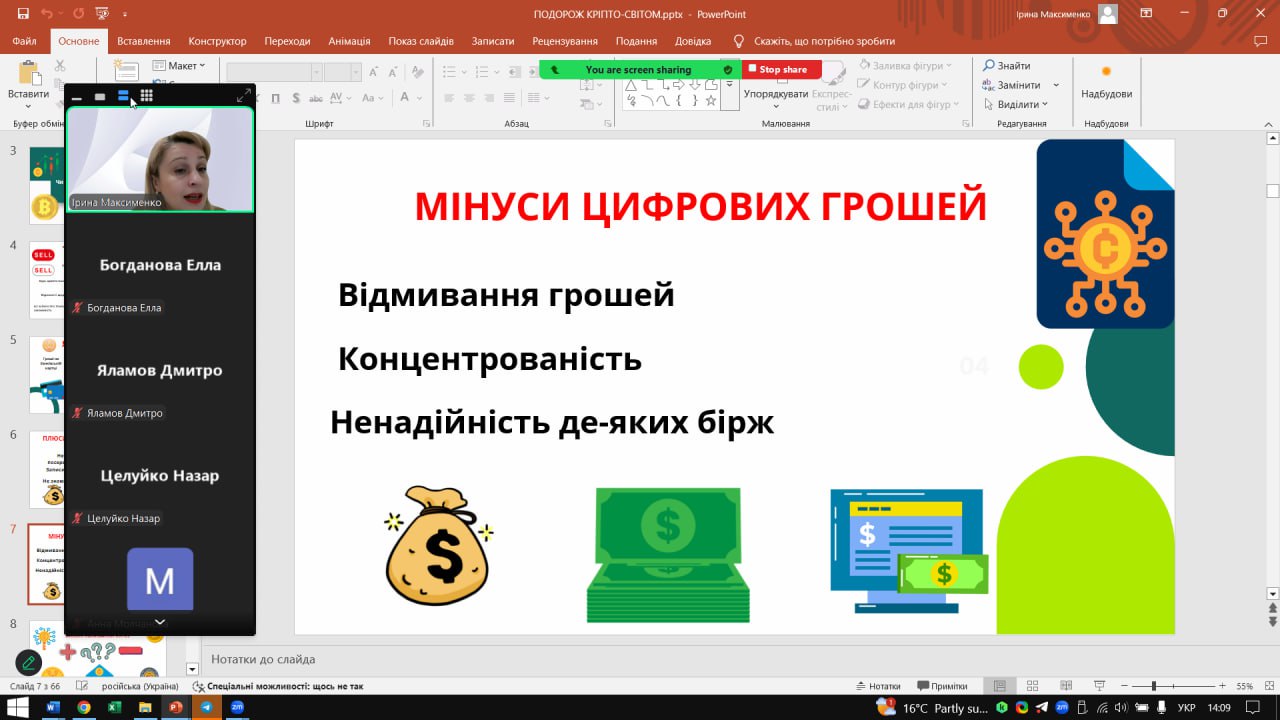Start slideshow from status bar icon

click(1099, 686)
